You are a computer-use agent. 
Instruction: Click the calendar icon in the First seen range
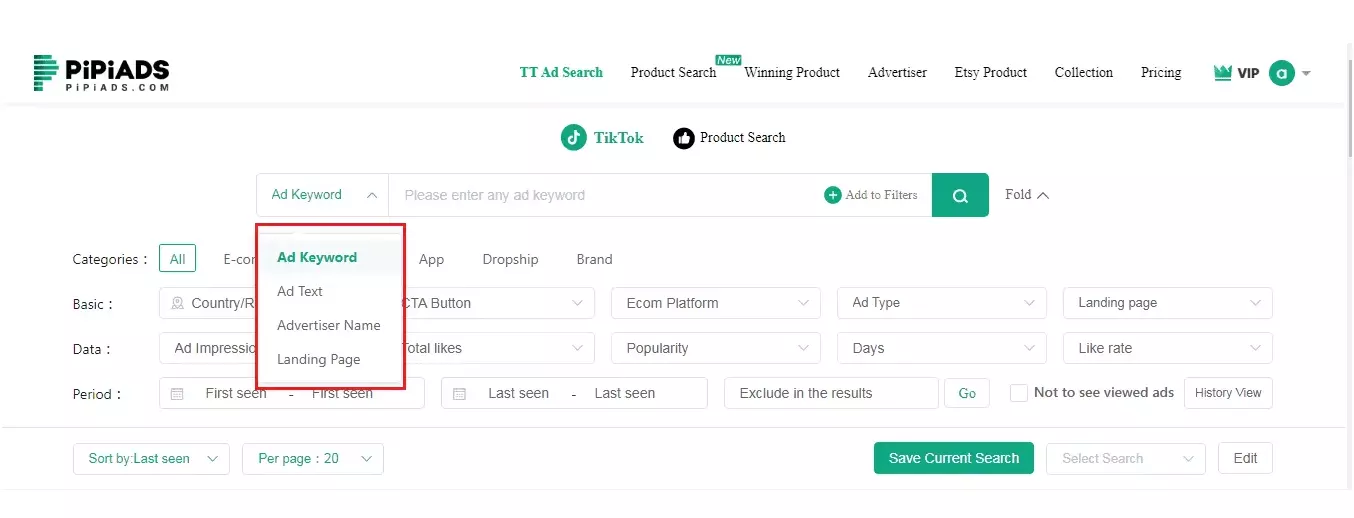click(x=177, y=394)
